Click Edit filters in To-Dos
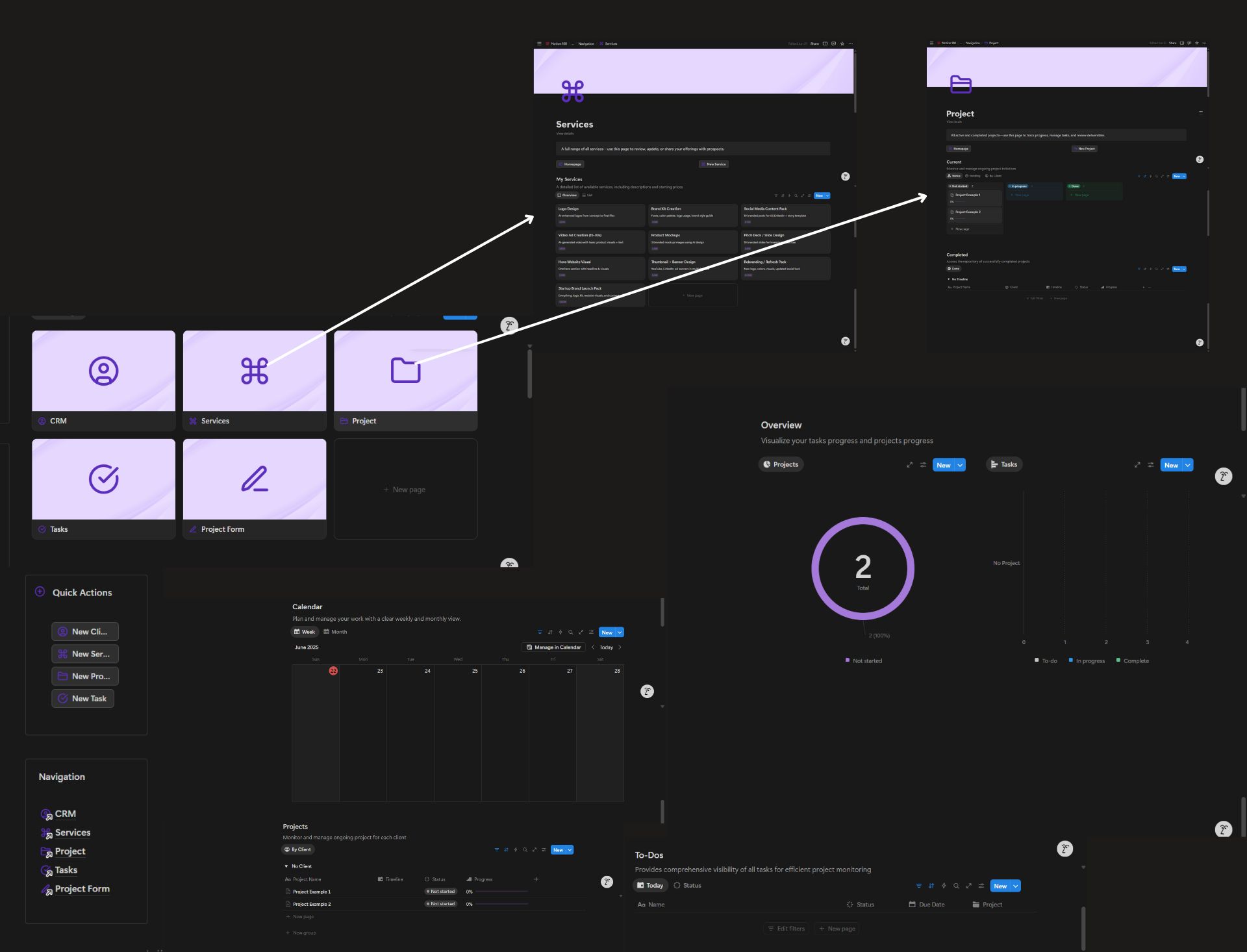The width and height of the screenshot is (1247, 952). [786, 929]
